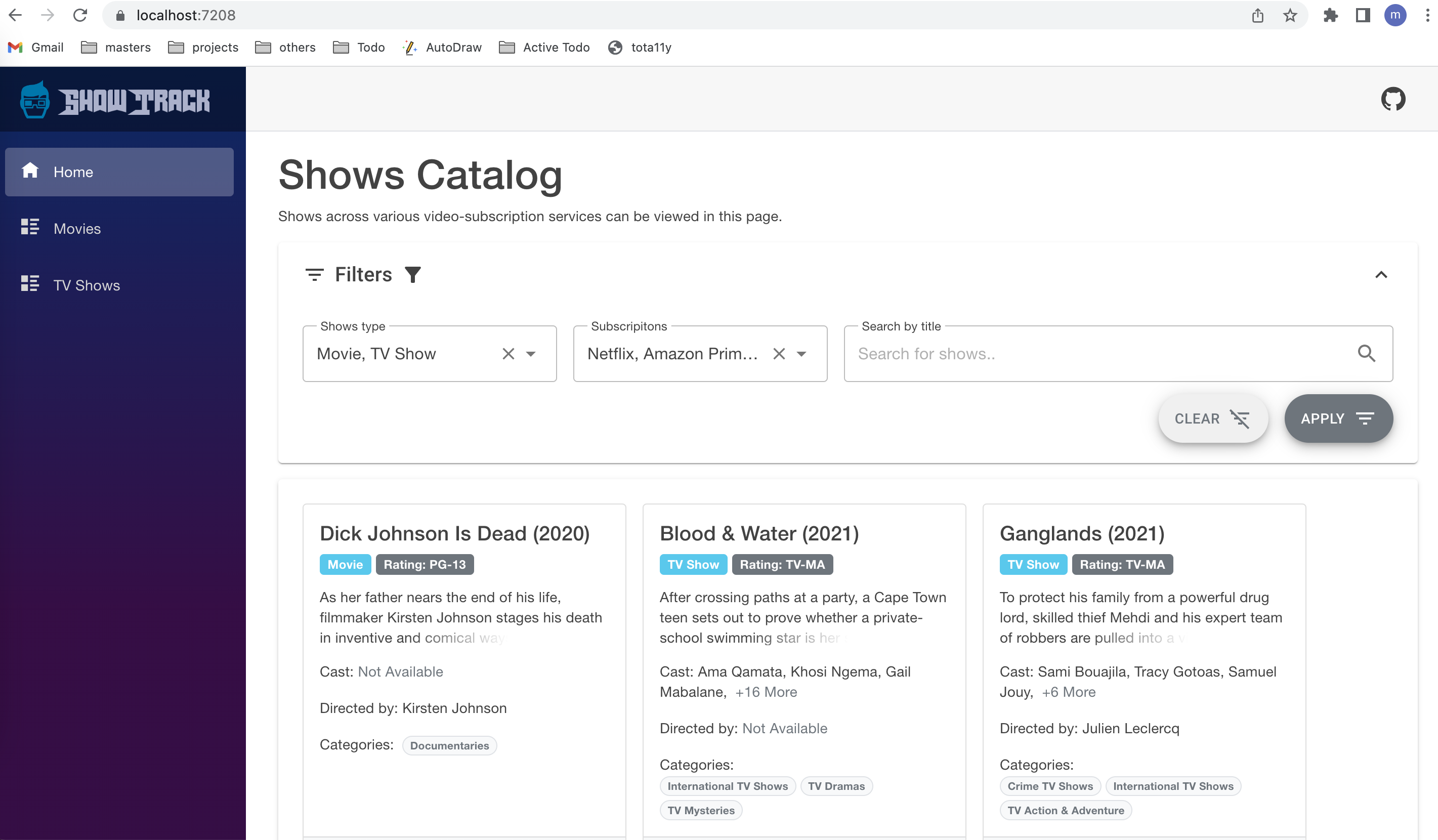Image resolution: width=1438 pixels, height=840 pixels.
Task: Open the Active Todo bookmark folder
Action: [x=544, y=48]
